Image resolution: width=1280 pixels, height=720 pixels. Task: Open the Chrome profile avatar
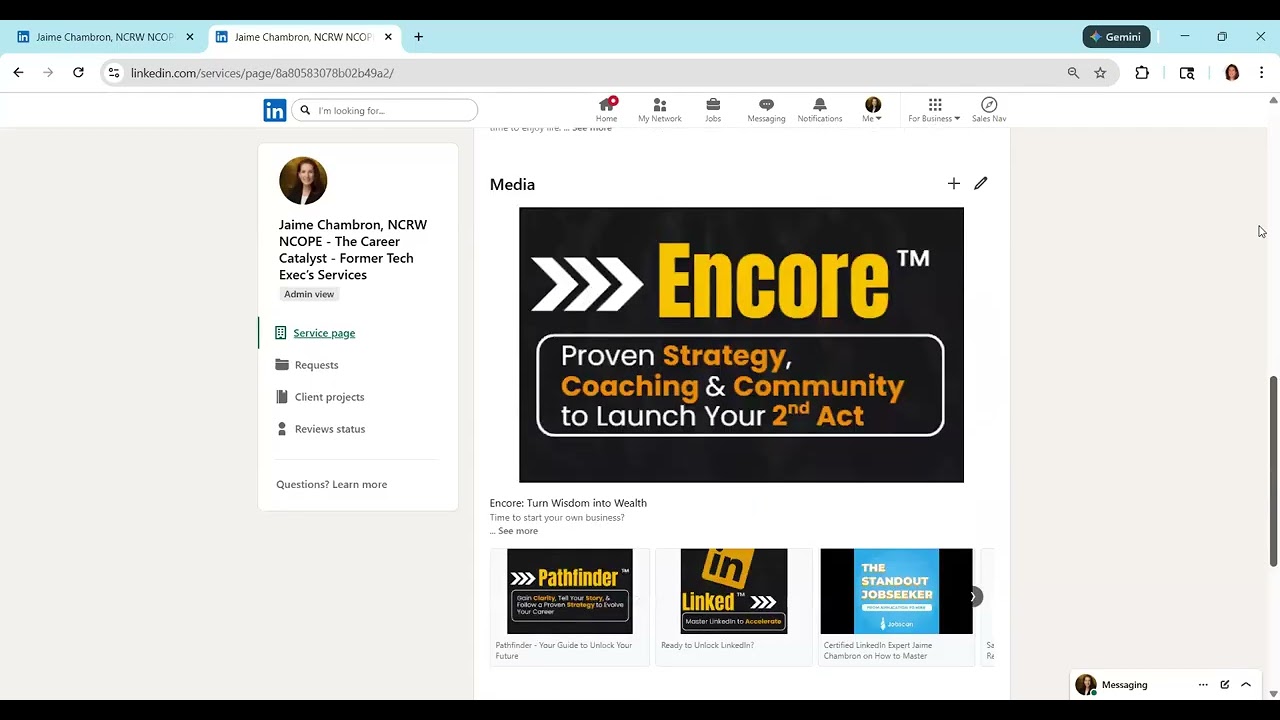(x=1232, y=73)
